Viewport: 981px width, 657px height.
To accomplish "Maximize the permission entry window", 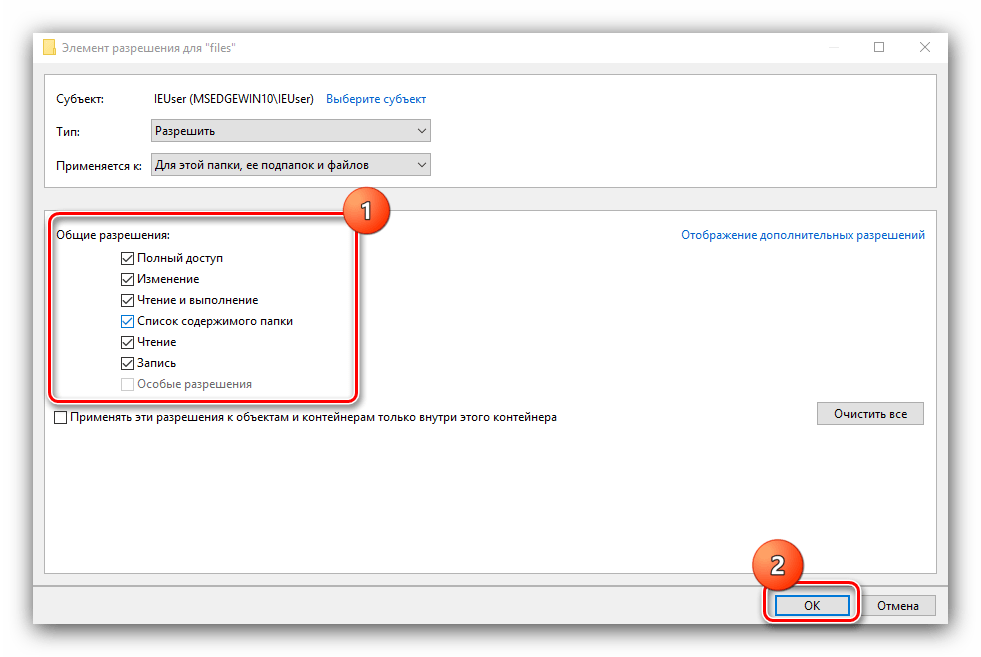I will click(x=879, y=47).
